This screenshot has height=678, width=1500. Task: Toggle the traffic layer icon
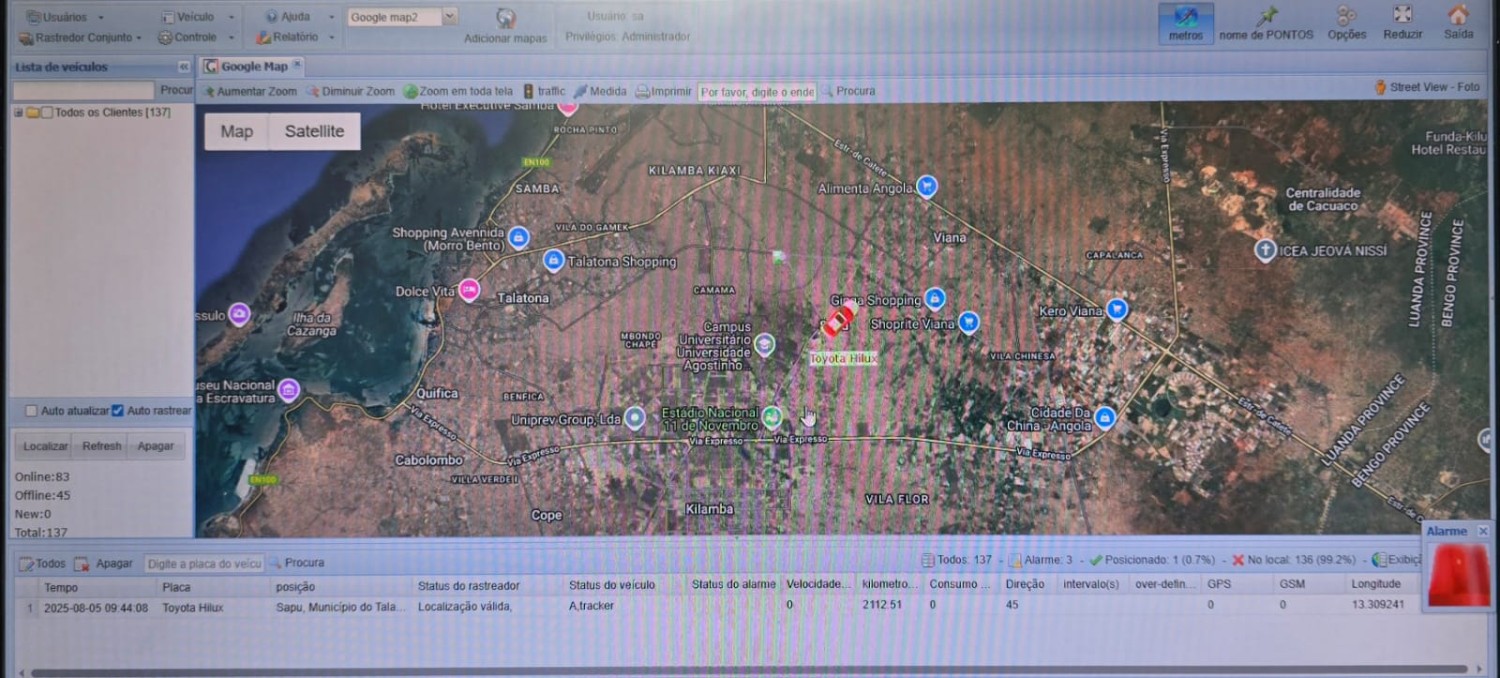pos(529,91)
